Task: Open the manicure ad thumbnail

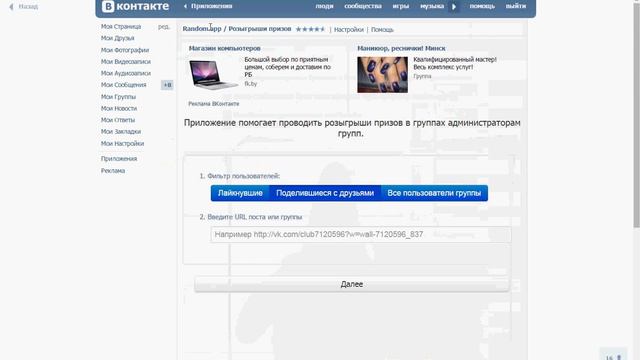Action: pos(382,75)
